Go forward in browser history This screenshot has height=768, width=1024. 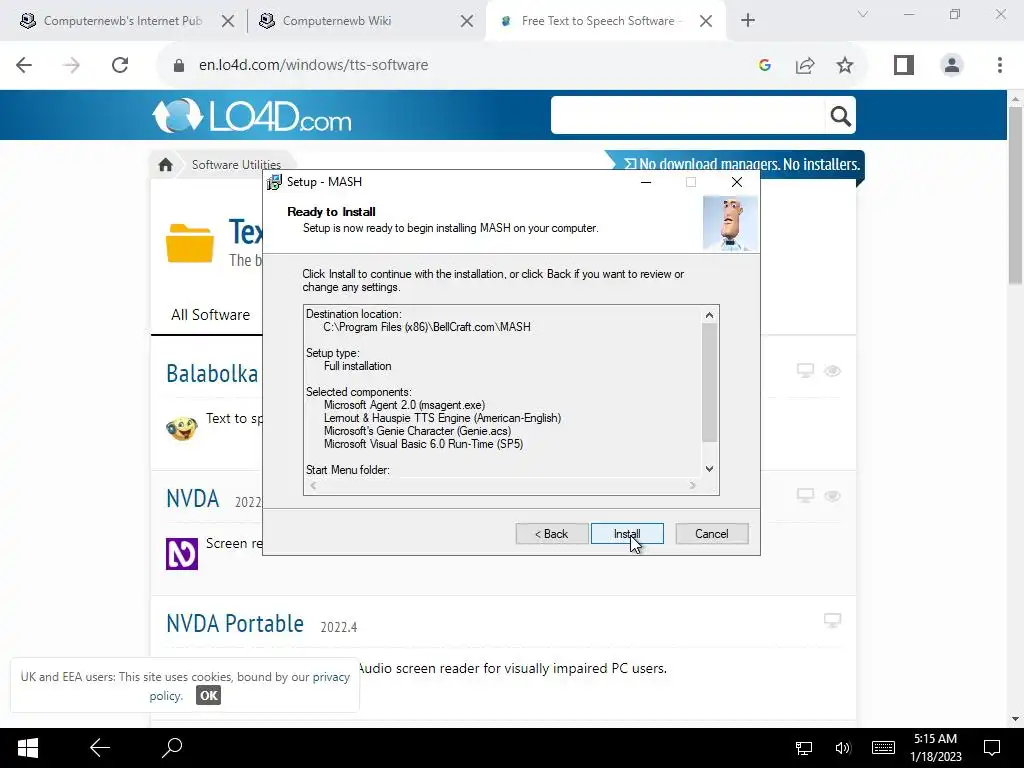71,65
